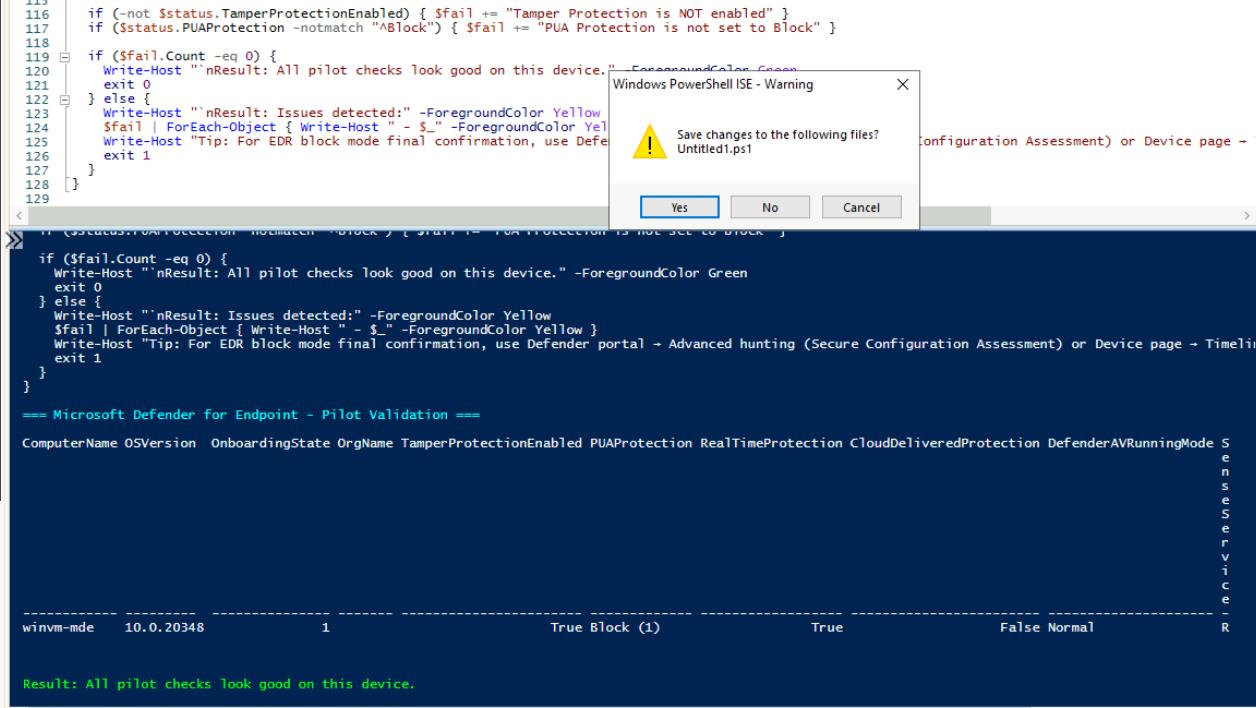Click the Untitled1.ps1 filename in dialog
This screenshot has width=1256, height=708.
tap(715, 149)
